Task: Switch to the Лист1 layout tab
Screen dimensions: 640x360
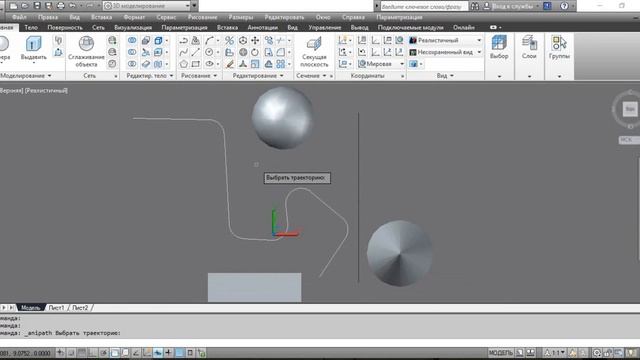Action: click(x=56, y=308)
